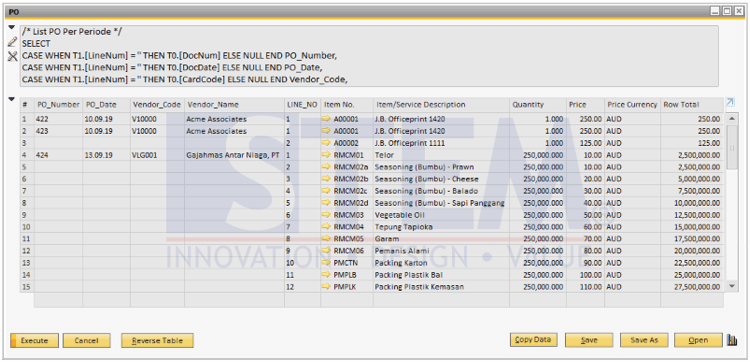Select Seasoning (Bumbu) - Prawn cell

click(441, 167)
